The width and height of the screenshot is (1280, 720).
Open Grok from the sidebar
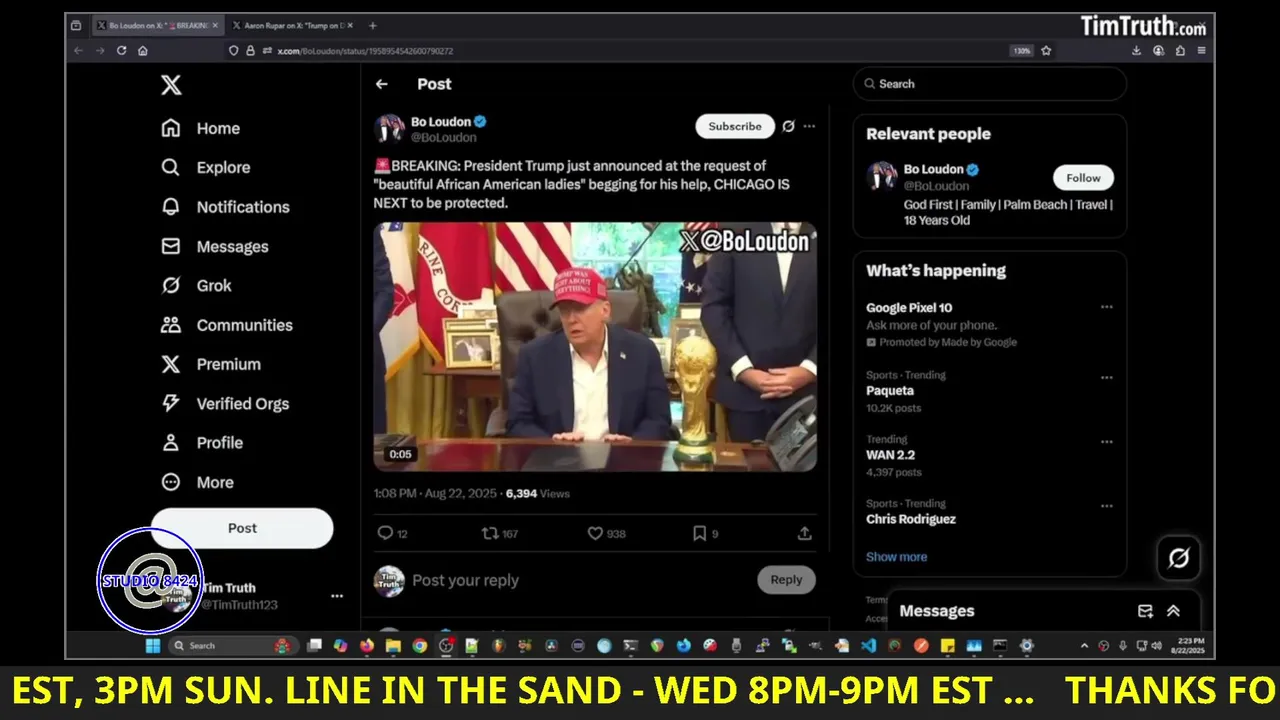click(x=196, y=286)
